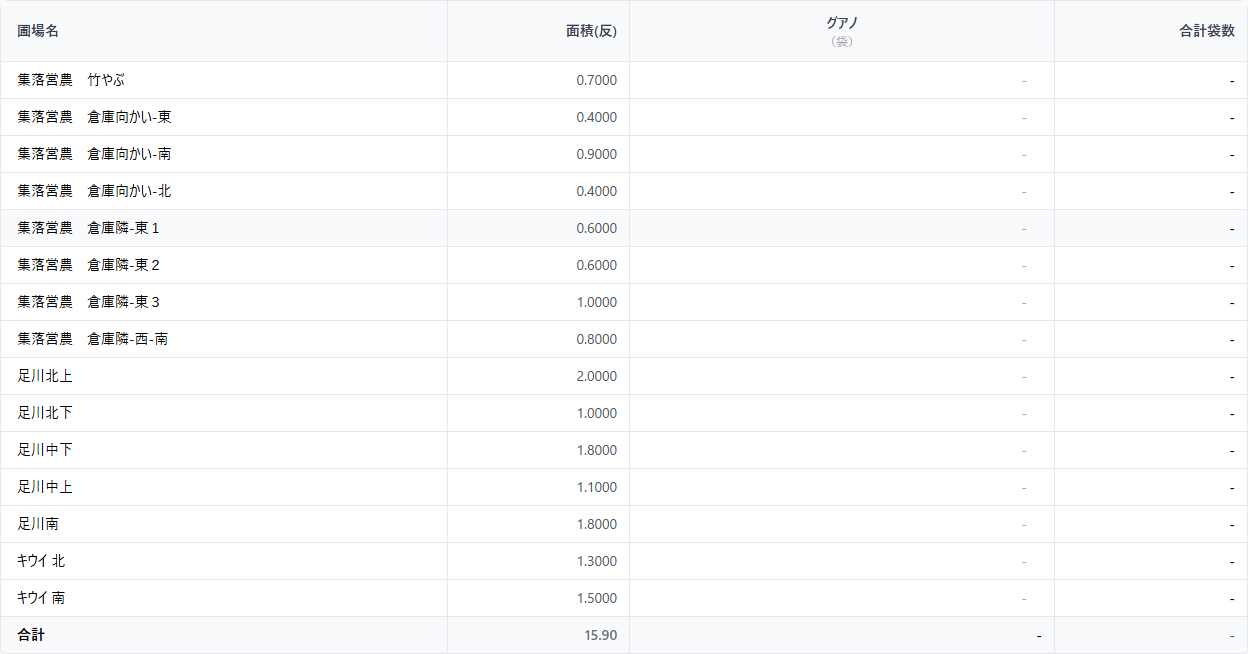Image resolution: width=1248 pixels, height=654 pixels.
Task: Click the 足川北上 field name
Action: click(x=45, y=376)
